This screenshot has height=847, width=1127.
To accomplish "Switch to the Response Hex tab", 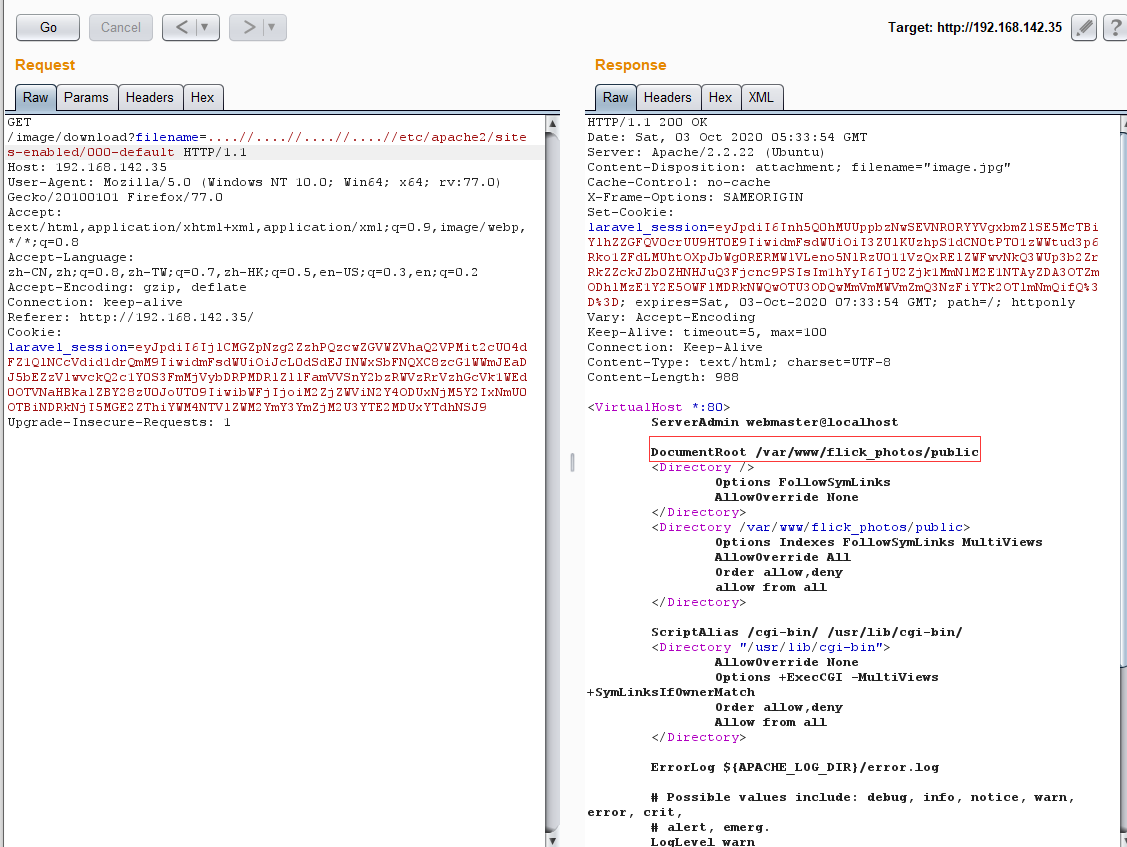I will click(x=720, y=97).
